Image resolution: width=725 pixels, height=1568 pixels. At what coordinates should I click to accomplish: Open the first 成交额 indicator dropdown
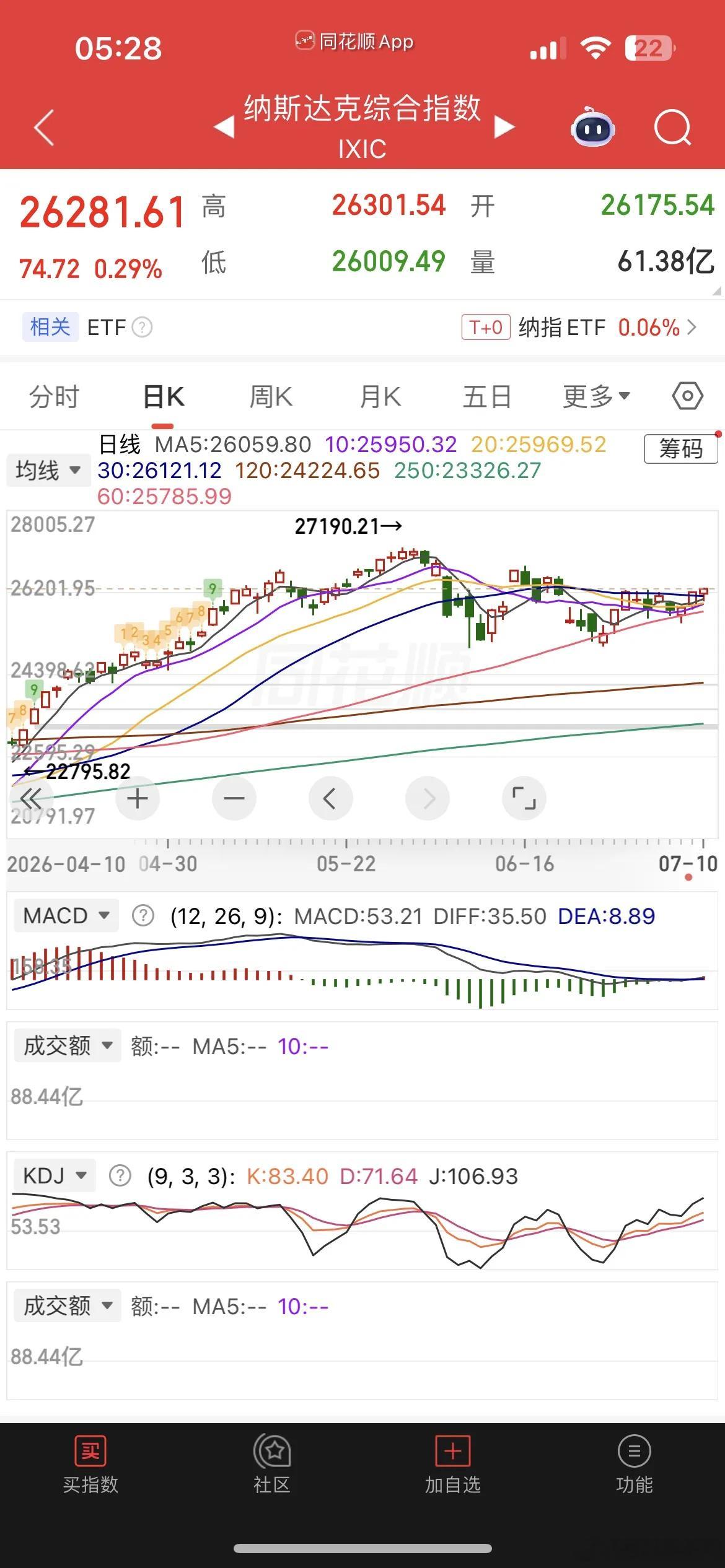[68, 1046]
